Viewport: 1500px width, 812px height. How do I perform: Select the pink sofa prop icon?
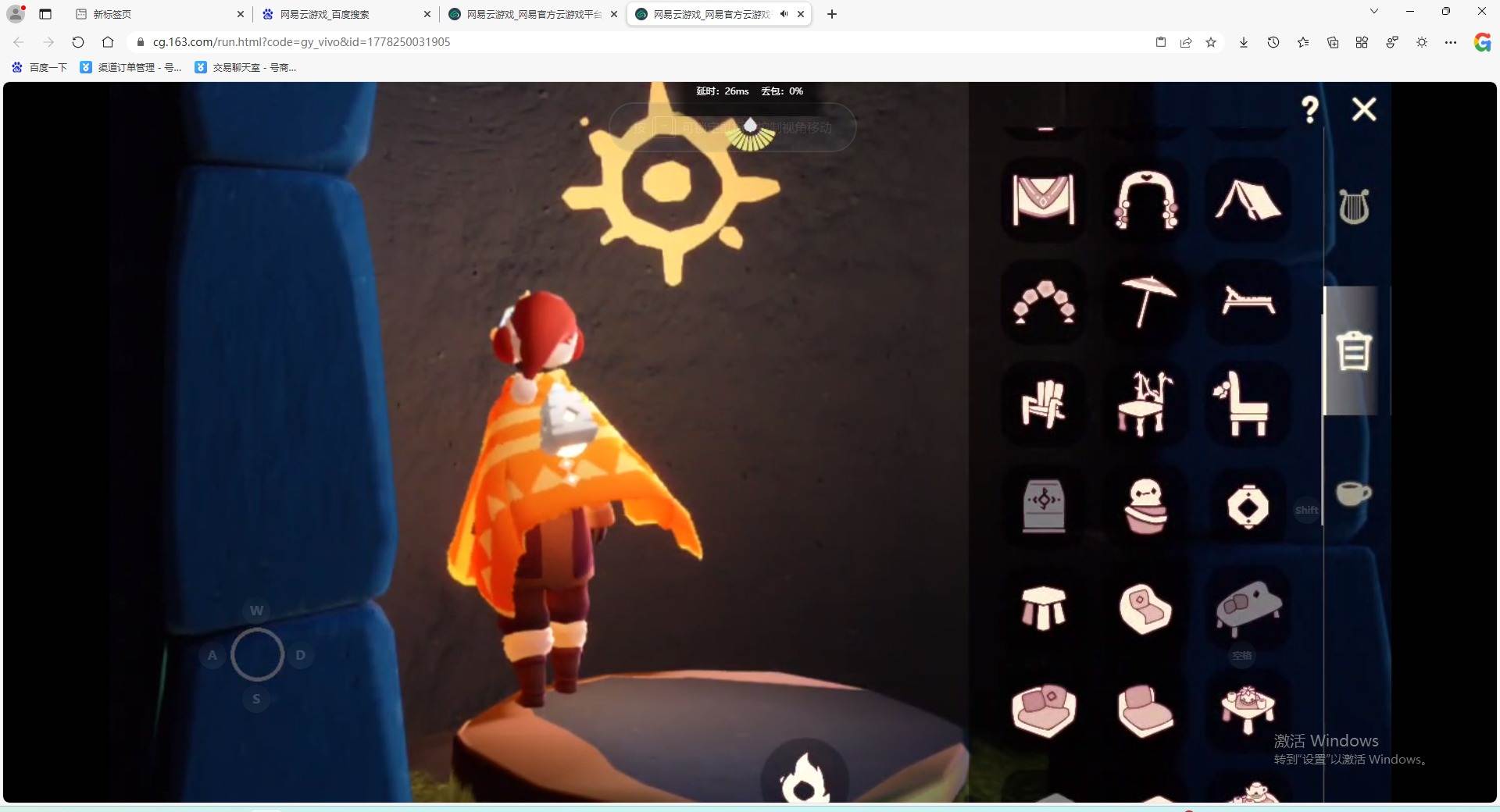[1044, 710]
